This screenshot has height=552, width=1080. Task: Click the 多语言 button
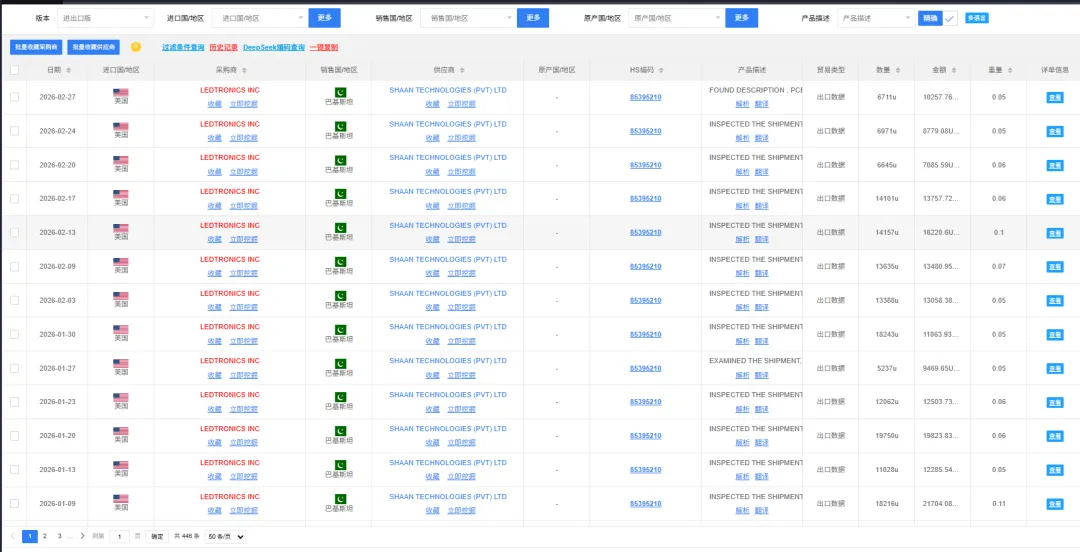click(x=977, y=18)
